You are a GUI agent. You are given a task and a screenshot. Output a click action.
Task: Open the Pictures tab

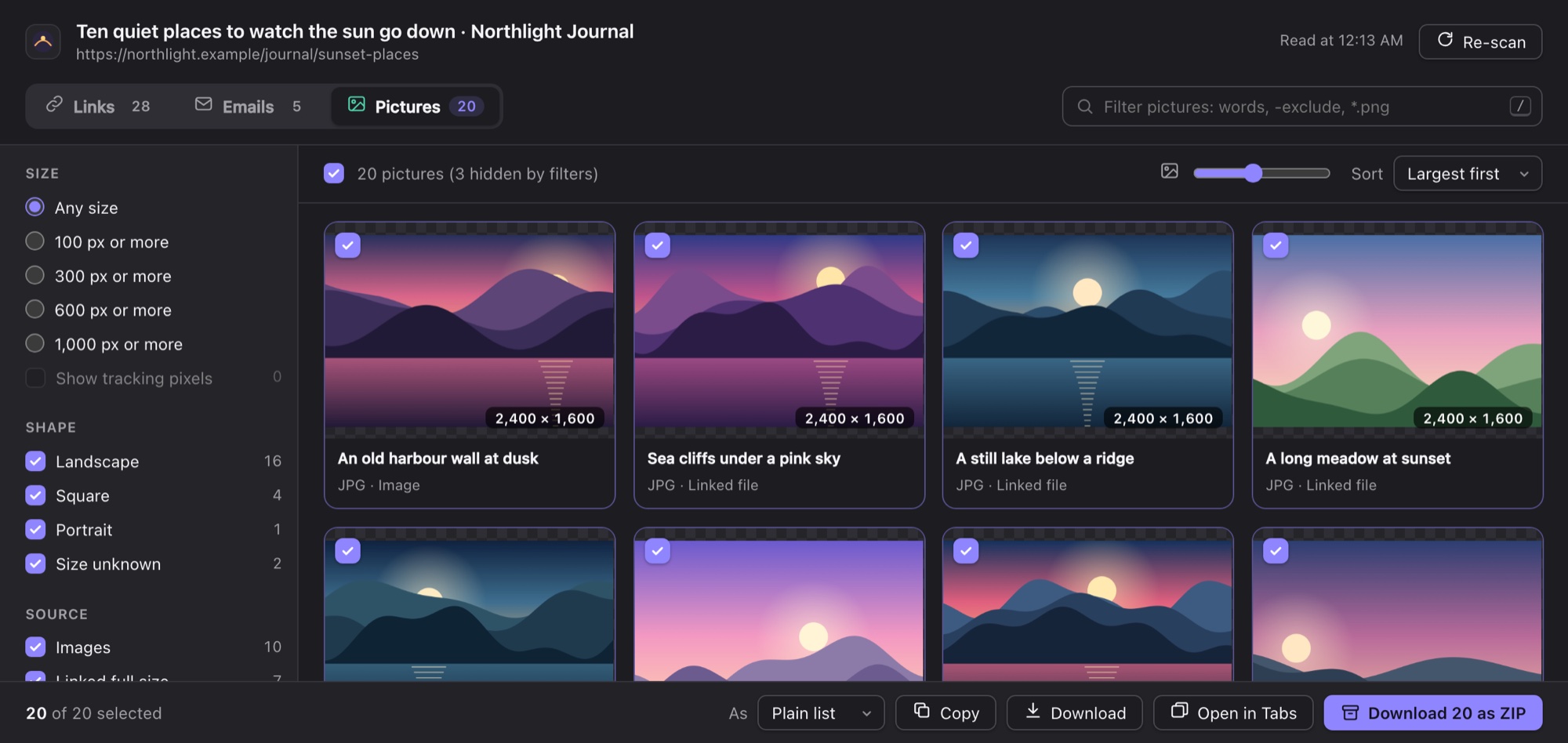[415, 106]
